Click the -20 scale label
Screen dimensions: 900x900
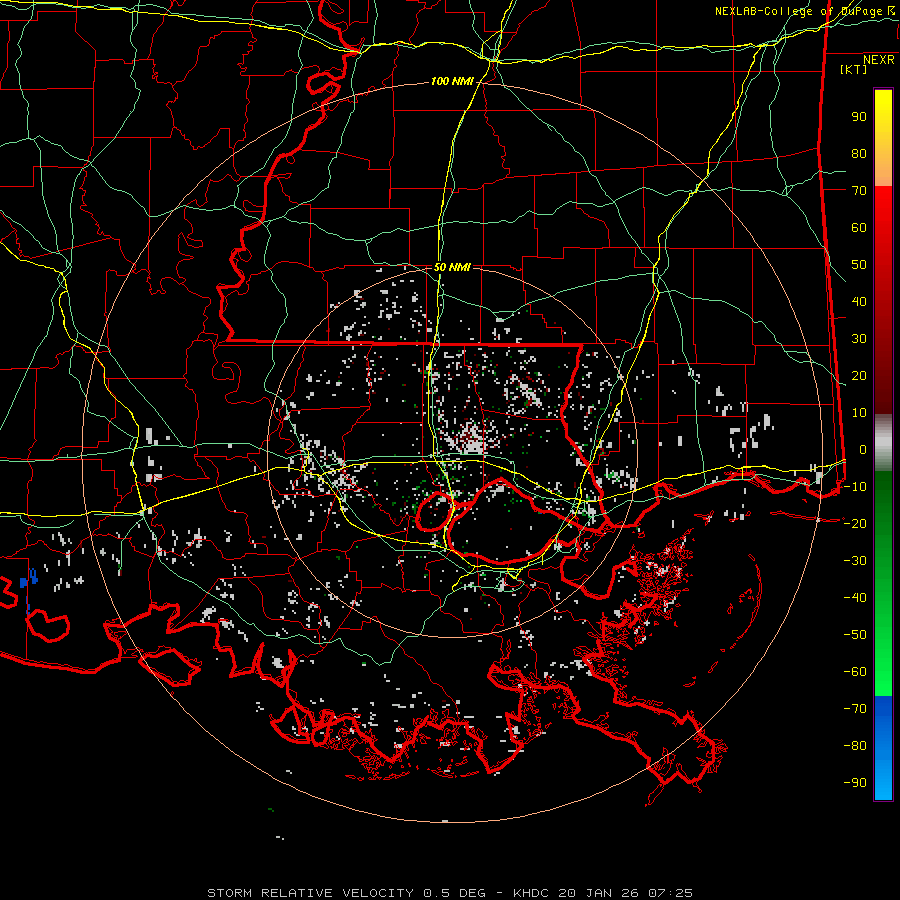tap(855, 523)
